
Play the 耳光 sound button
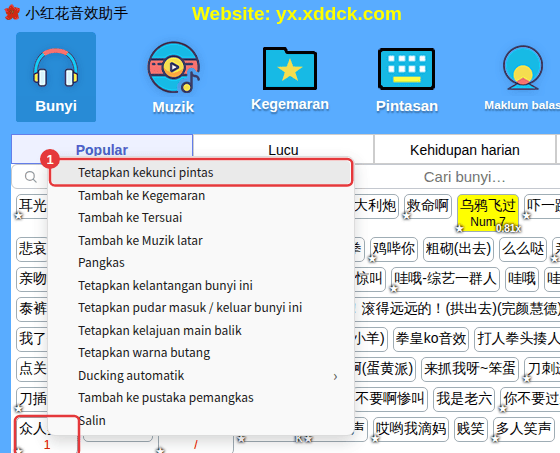[32, 206]
